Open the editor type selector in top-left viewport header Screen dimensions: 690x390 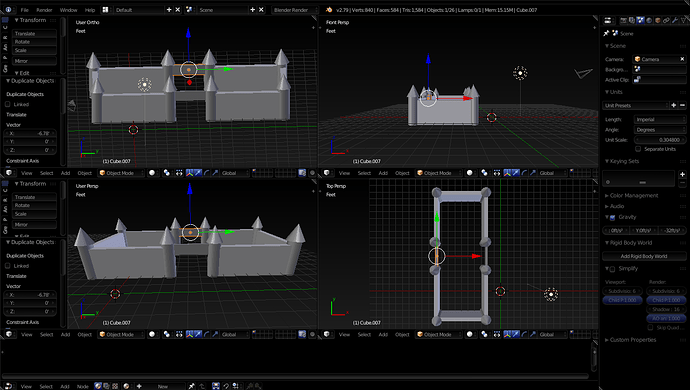pos(8,173)
